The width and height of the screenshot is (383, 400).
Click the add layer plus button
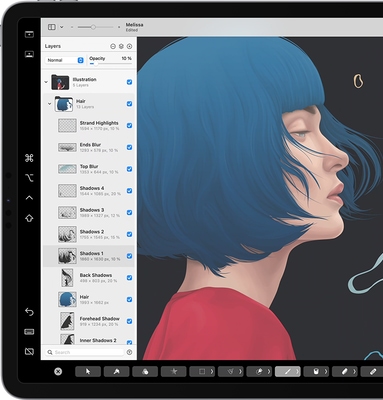click(x=129, y=46)
